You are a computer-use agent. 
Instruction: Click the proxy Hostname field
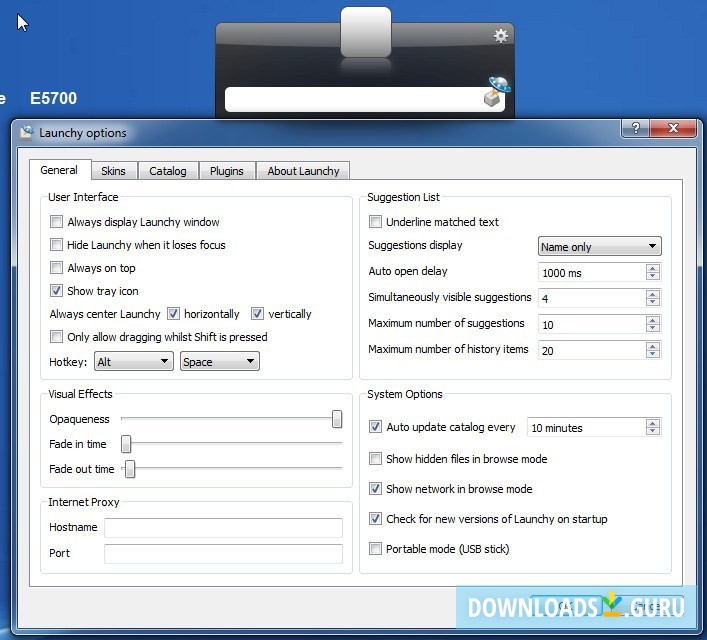[x=223, y=527]
